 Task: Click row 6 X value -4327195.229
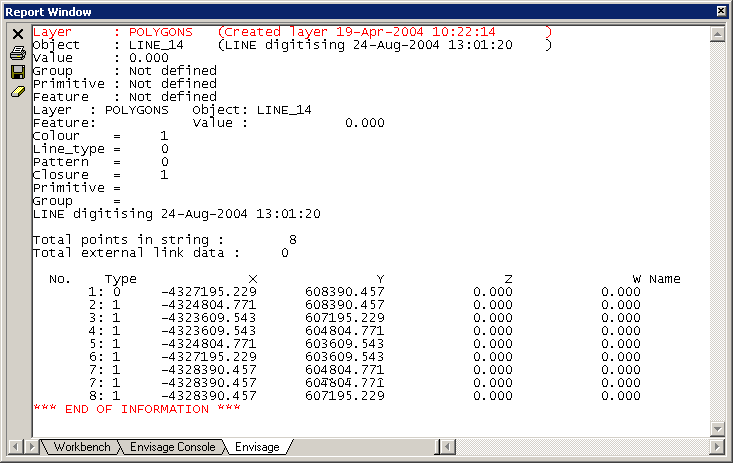[x=209, y=357]
